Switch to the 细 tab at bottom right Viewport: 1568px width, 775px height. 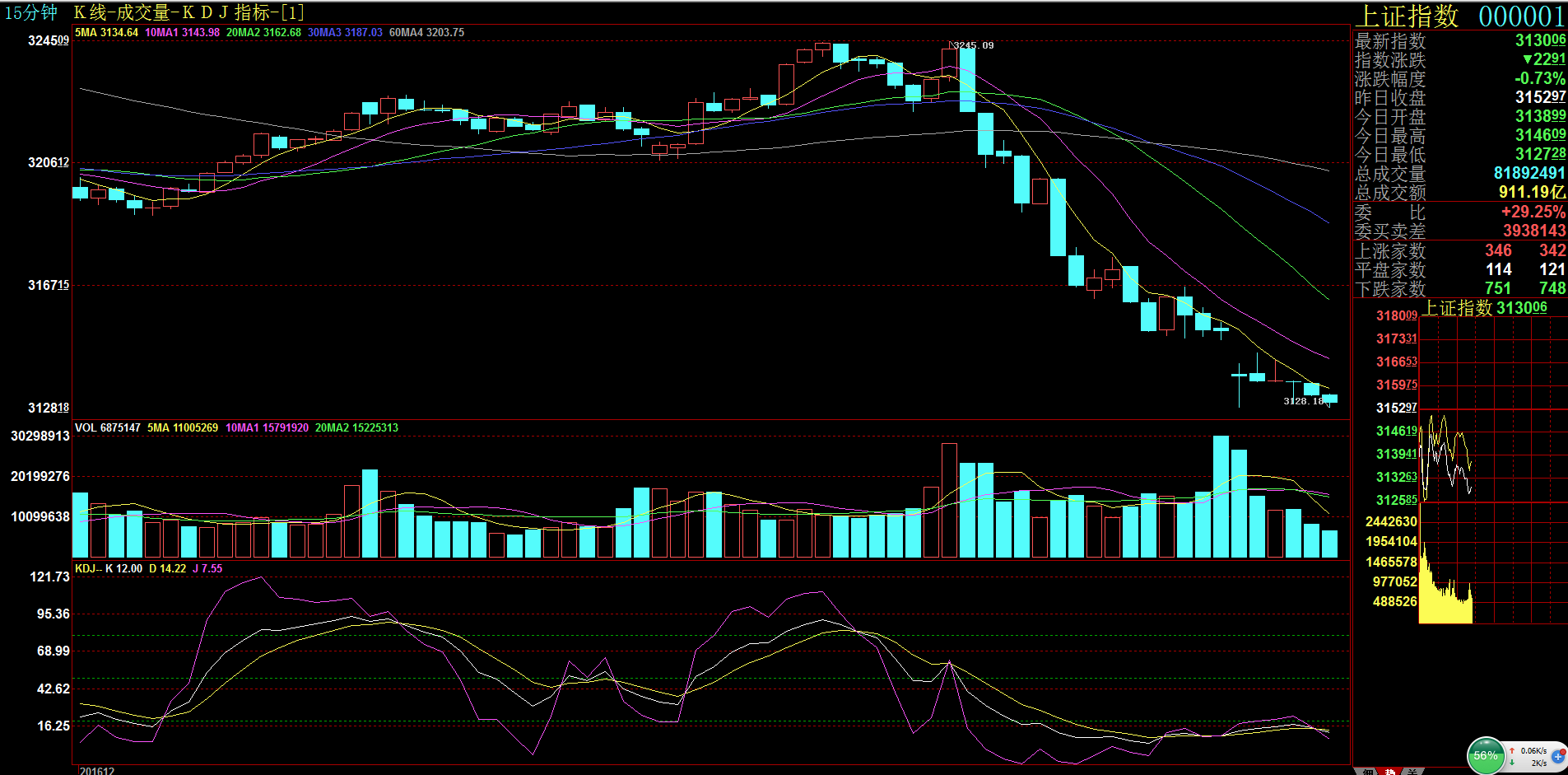(x=1366, y=772)
